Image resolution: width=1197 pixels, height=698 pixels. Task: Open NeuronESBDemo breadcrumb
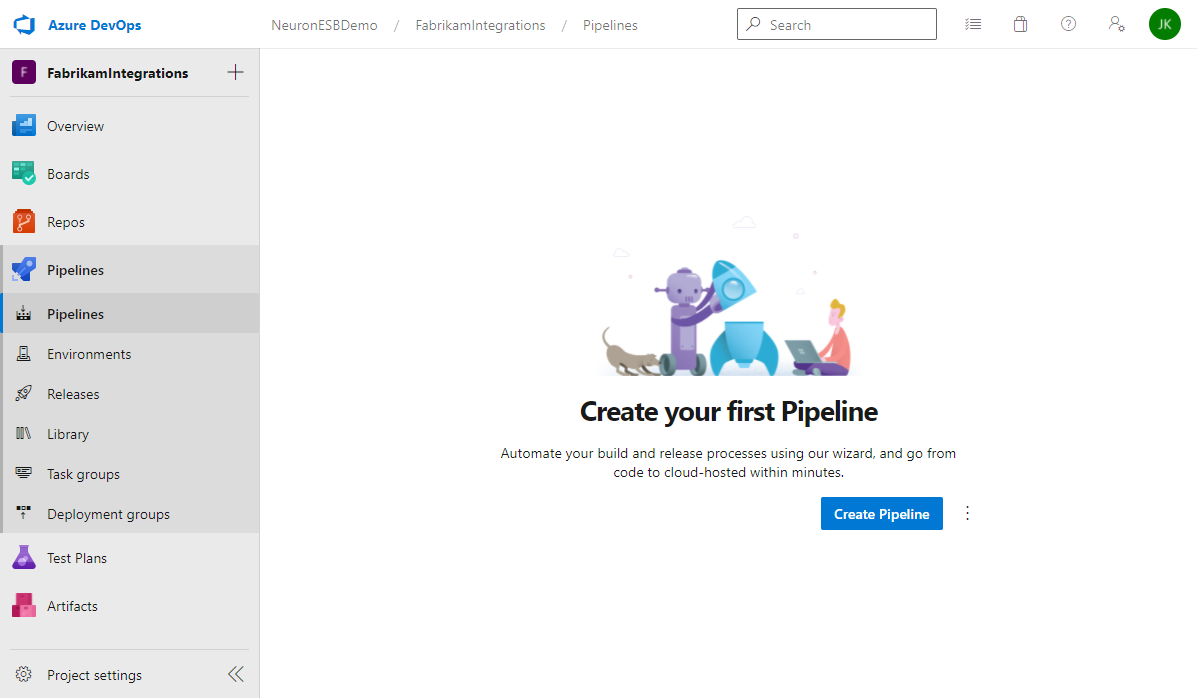pyautogui.click(x=324, y=25)
